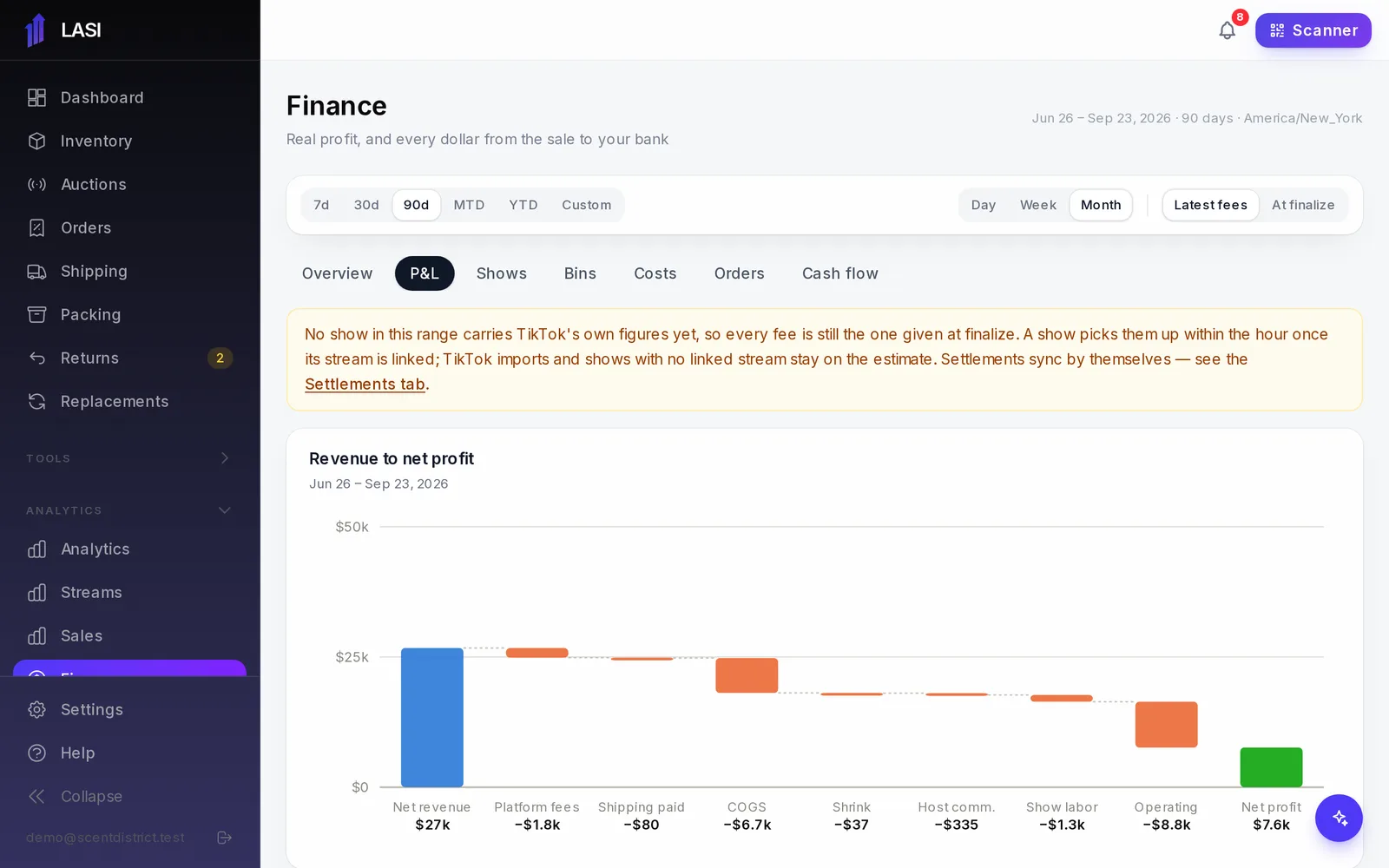The width and height of the screenshot is (1389, 868).
Task: Open Auctions in the sidebar
Action: coord(130,185)
